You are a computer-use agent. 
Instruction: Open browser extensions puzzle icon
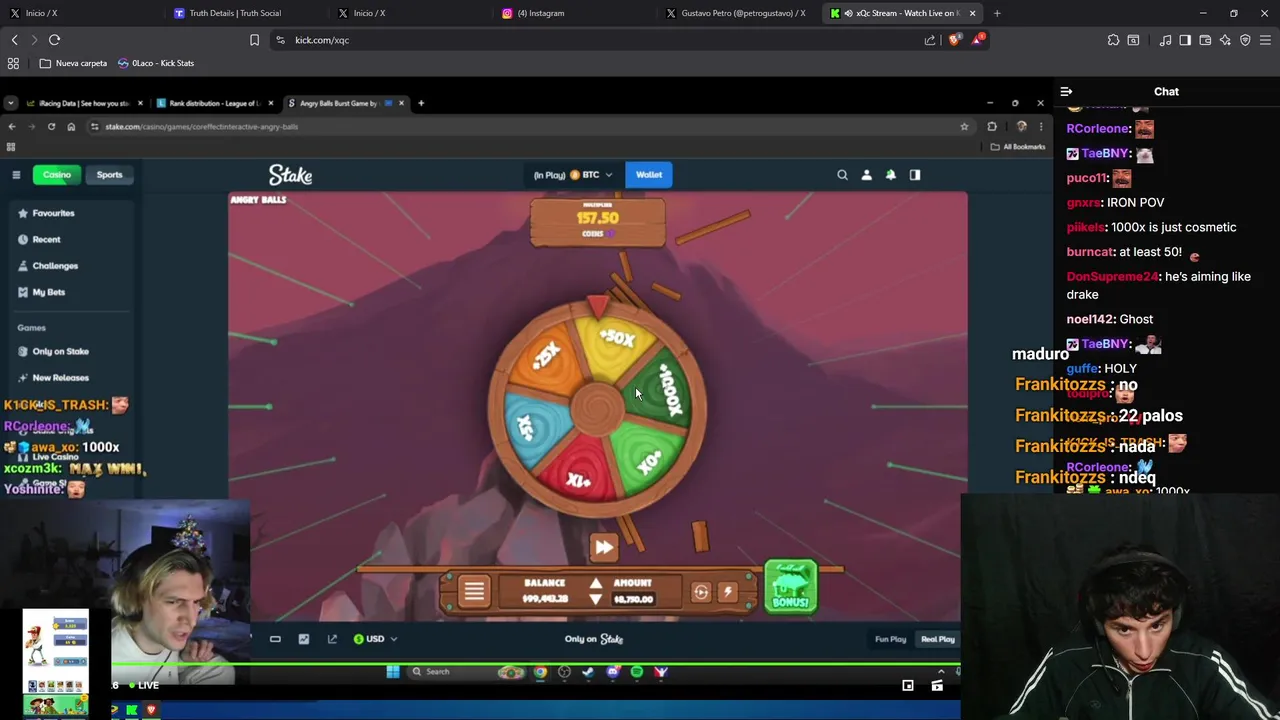(1113, 40)
